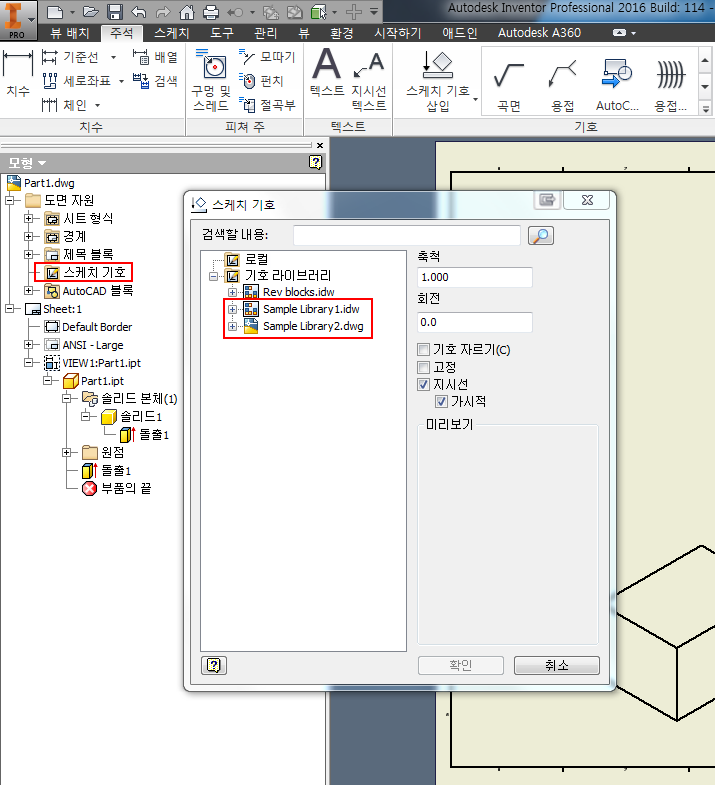
Task: Click the 축척 scale value field
Action: tap(475, 277)
